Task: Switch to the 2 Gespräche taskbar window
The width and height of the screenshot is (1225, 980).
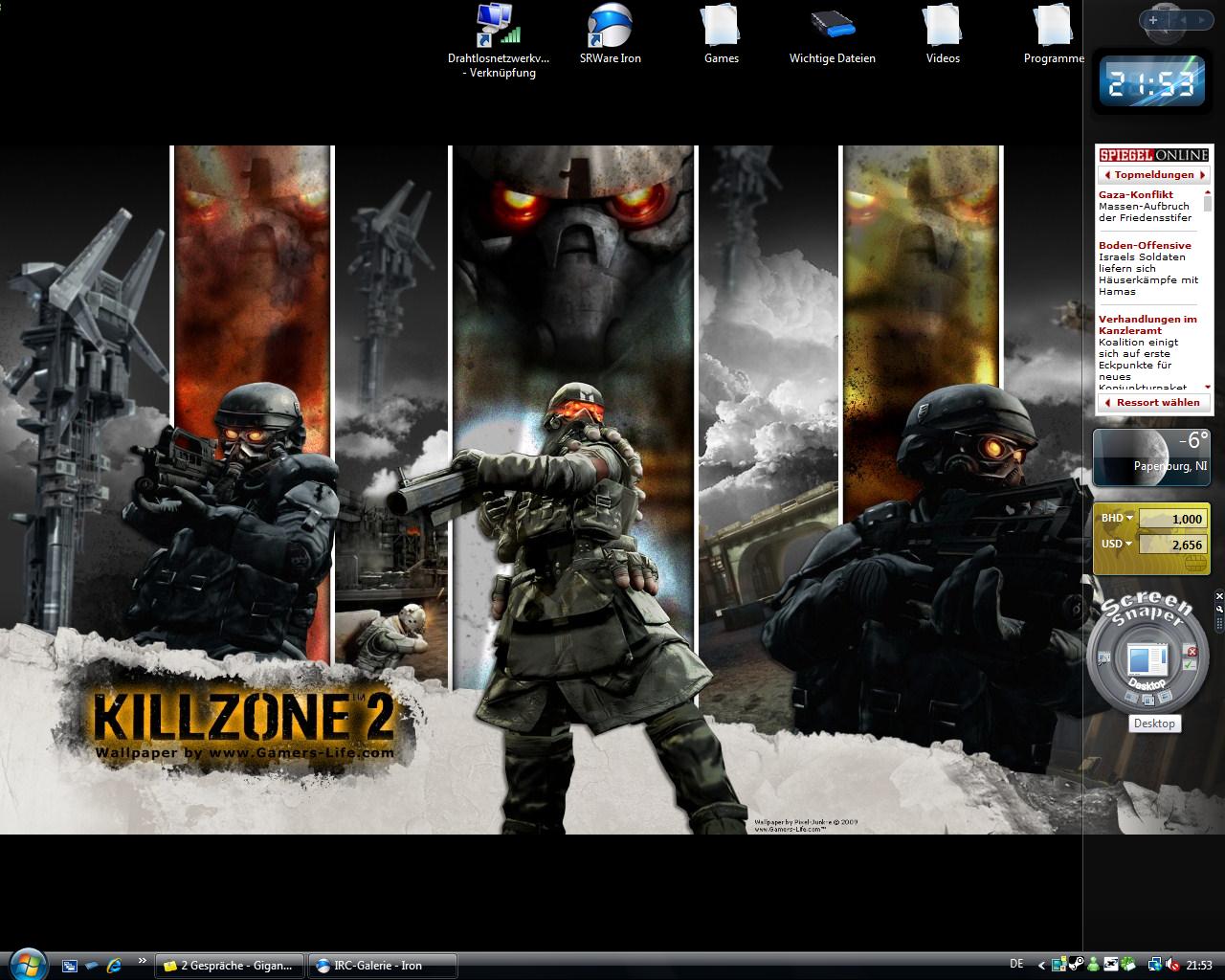Action: tap(230, 966)
